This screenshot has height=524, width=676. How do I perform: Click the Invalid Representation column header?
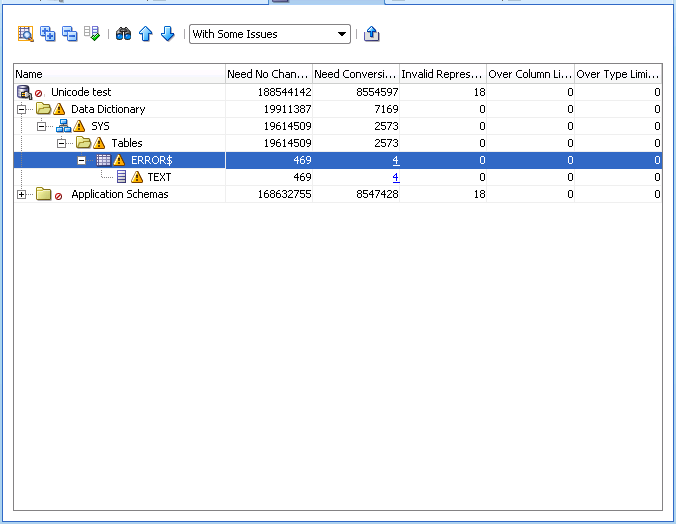pyautogui.click(x=442, y=74)
